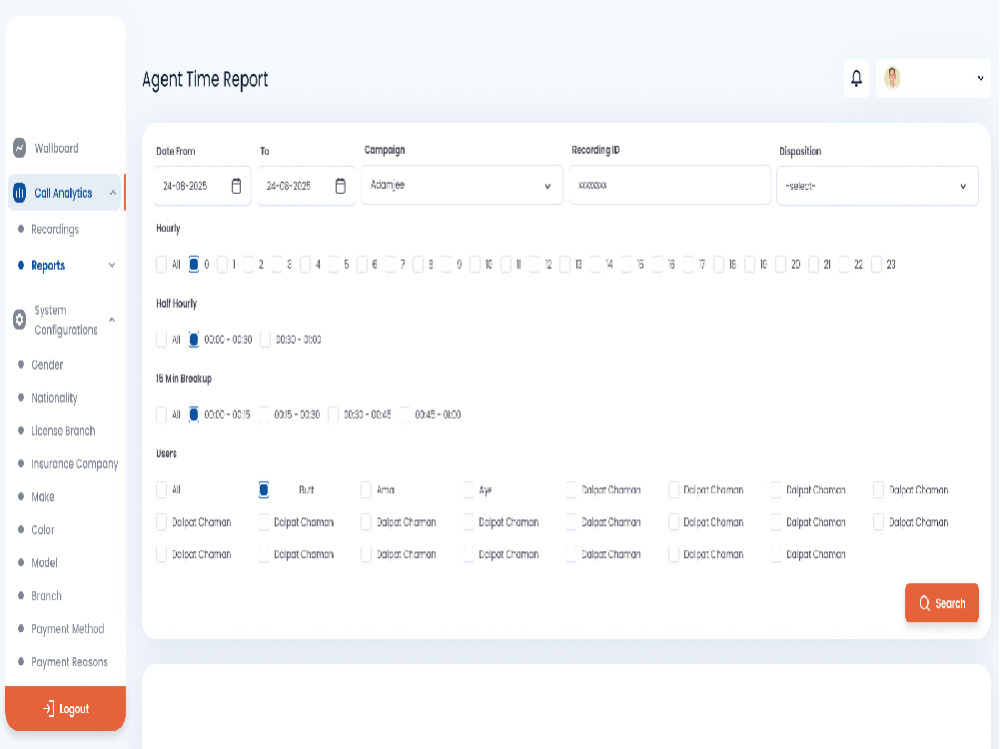This screenshot has height=749, width=1000.
Task: Click the magnifier icon in Search button
Action: coord(924,603)
